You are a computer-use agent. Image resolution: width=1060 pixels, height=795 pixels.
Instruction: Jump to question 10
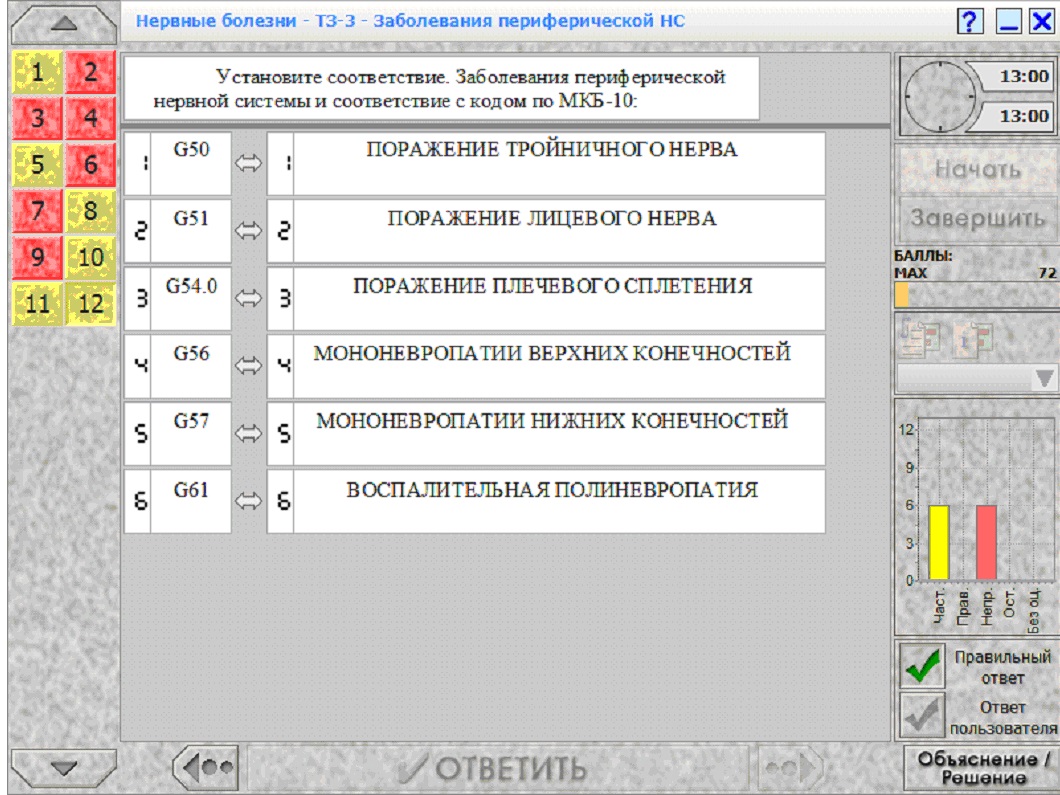pyautogui.click(x=91, y=257)
